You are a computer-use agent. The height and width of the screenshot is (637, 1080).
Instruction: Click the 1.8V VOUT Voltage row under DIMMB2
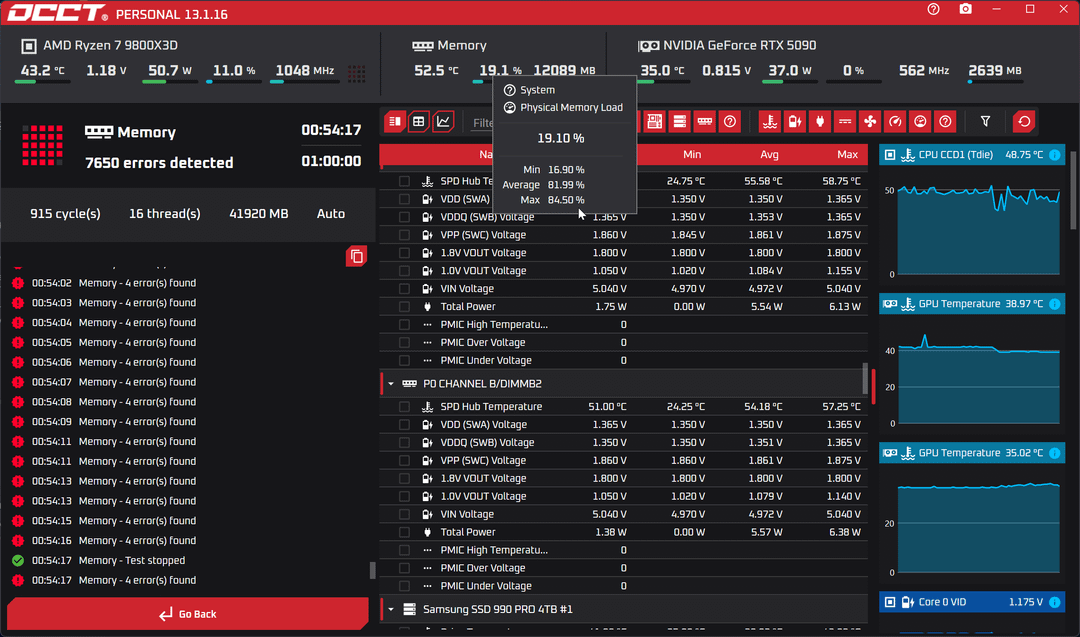623,479
